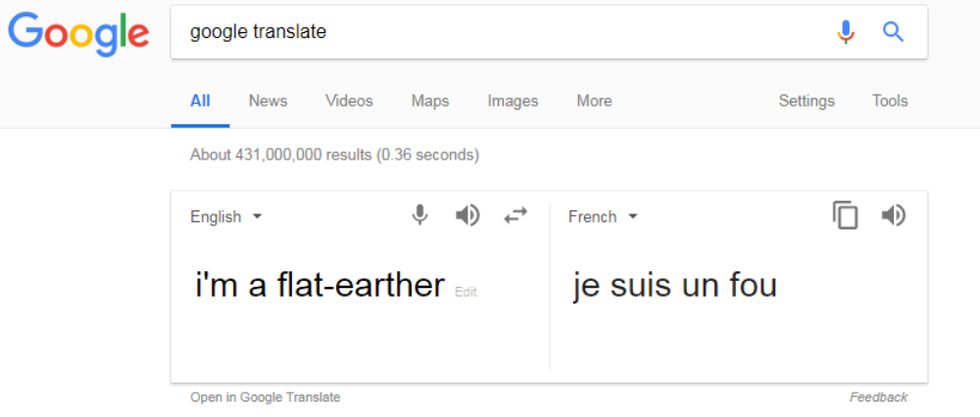Switch to the Images results tab
The height and width of the screenshot is (417, 980).
(513, 101)
